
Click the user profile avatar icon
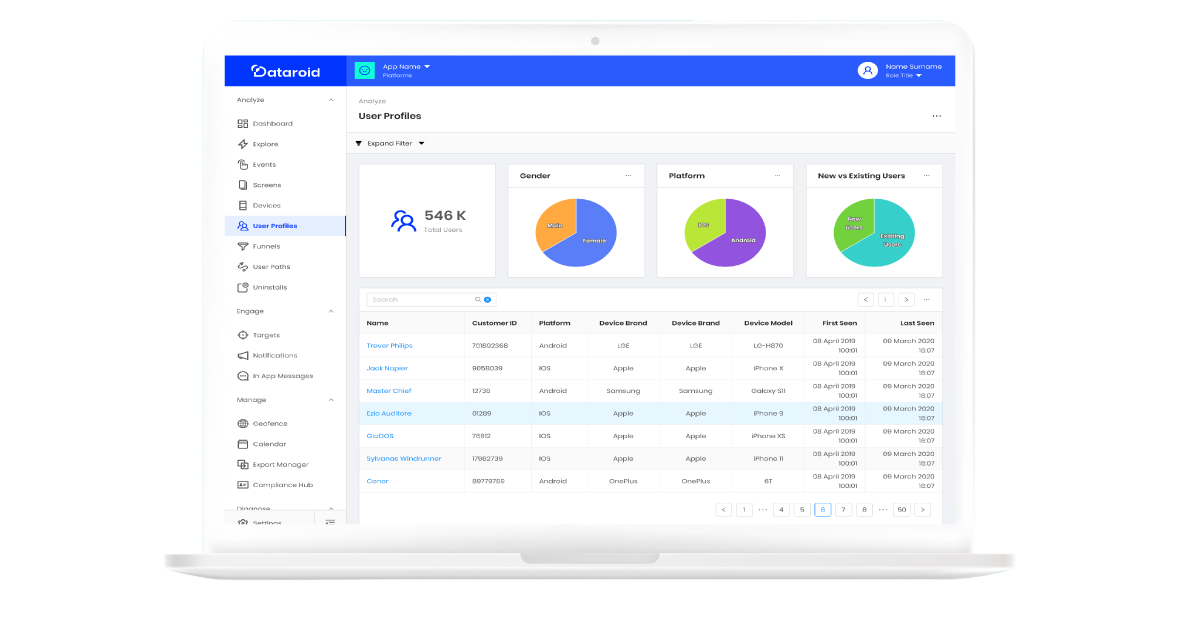point(868,70)
